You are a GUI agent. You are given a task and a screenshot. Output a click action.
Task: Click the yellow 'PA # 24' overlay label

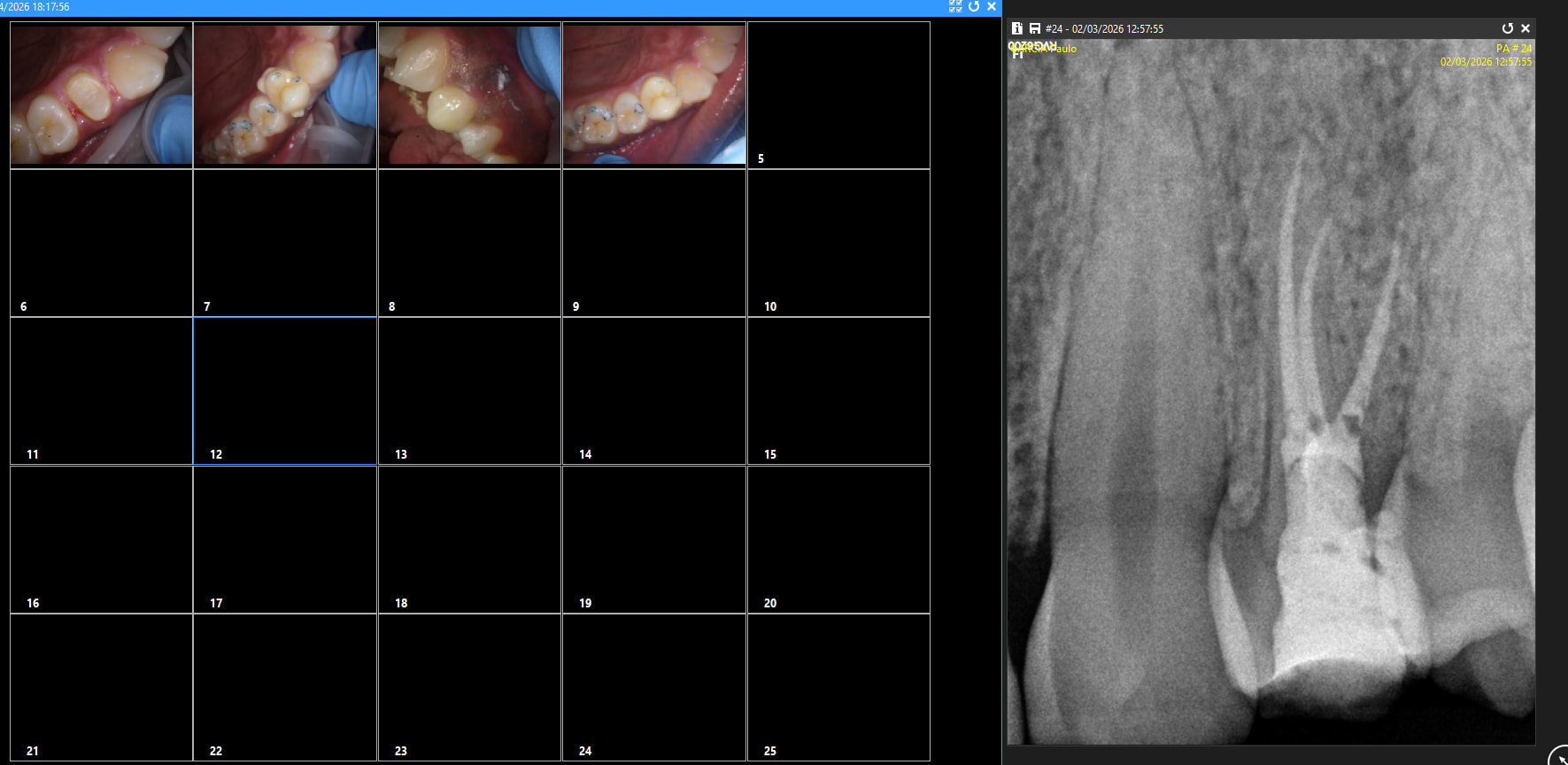pyautogui.click(x=1514, y=49)
